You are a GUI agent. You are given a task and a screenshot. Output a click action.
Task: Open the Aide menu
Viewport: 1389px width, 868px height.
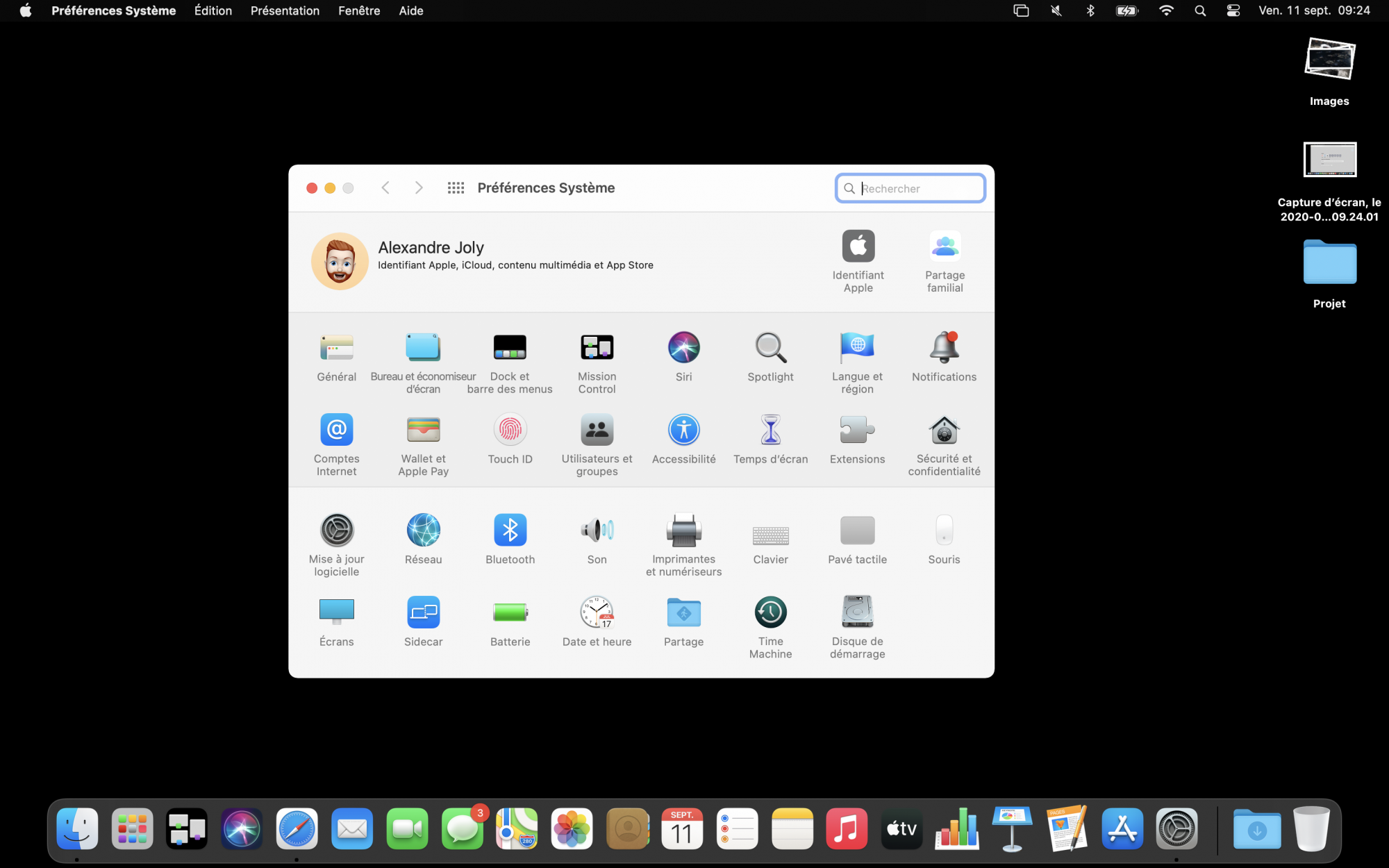tap(411, 10)
